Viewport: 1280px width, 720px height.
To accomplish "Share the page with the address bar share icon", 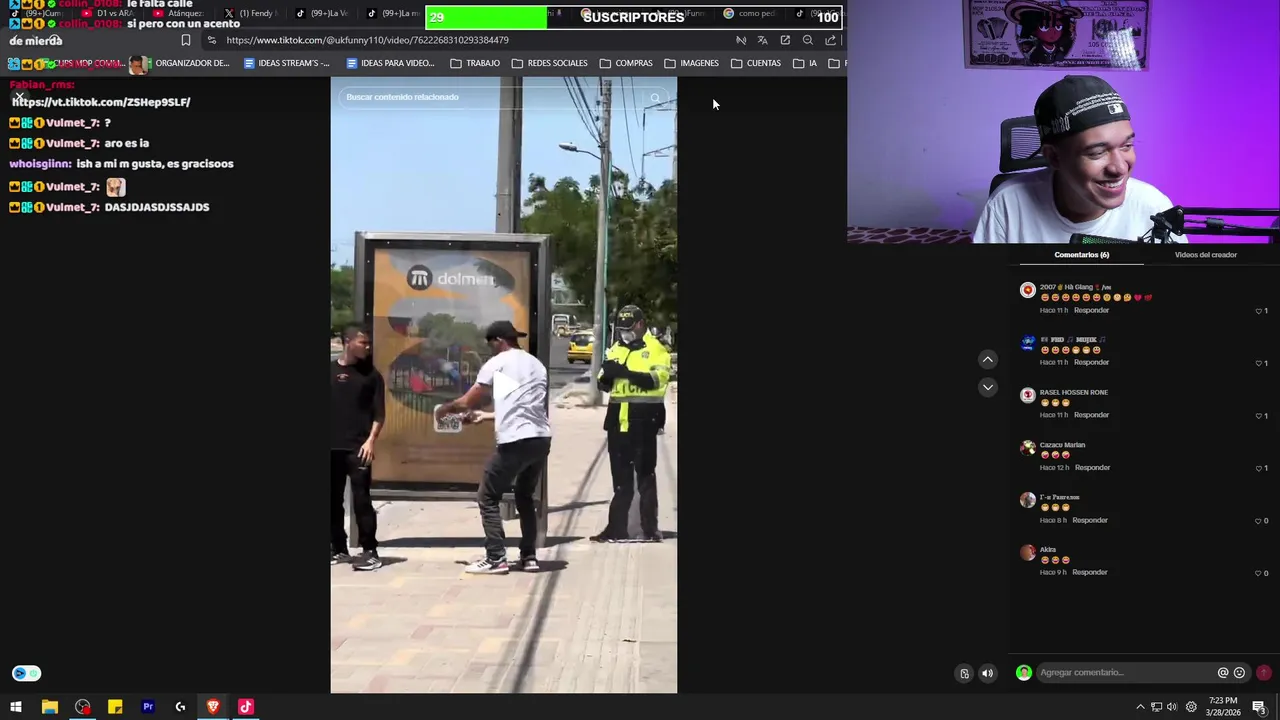I will pyautogui.click(x=830, y=40).
